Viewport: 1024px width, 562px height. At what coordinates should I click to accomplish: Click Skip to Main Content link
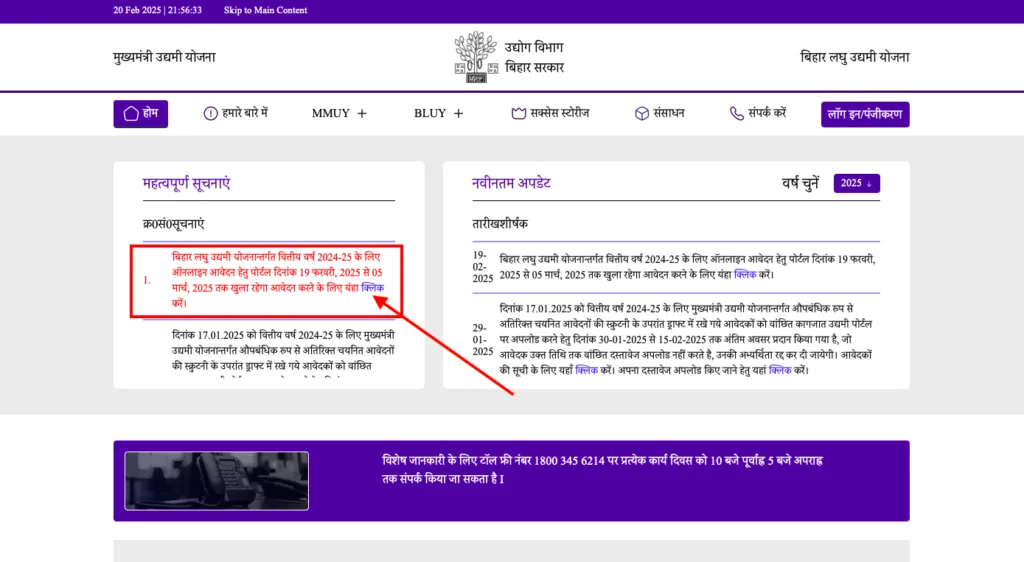[265, 10]
